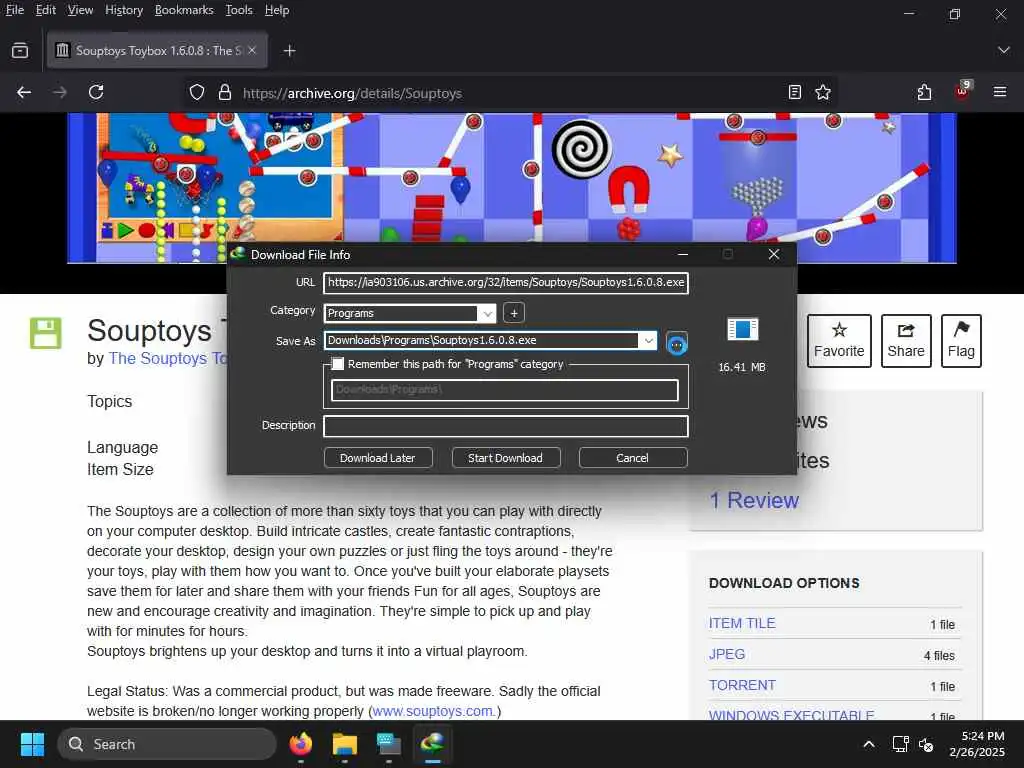Click the Topics label
The width and height of the screenshot is (1024, 768).
tap(110, 402)
